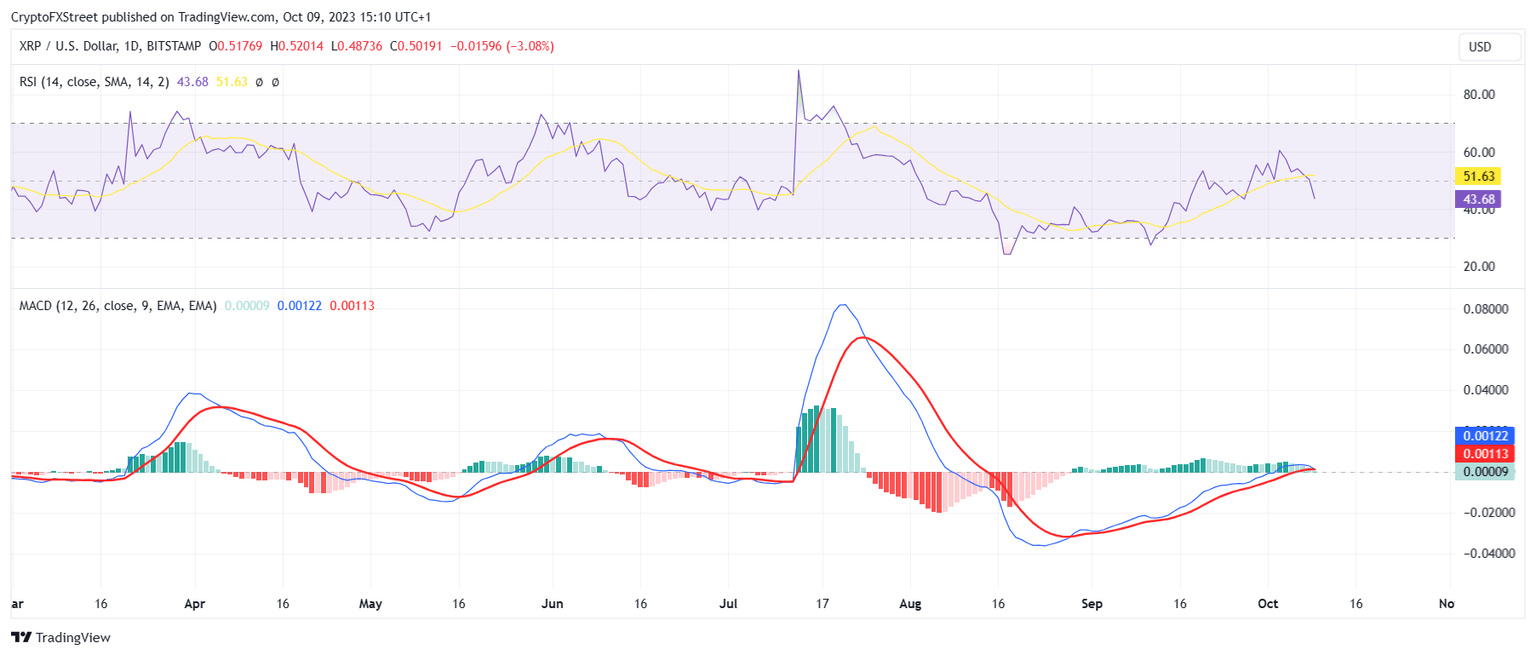Select the purple RSI value label 43.68

pos(1481,199)
